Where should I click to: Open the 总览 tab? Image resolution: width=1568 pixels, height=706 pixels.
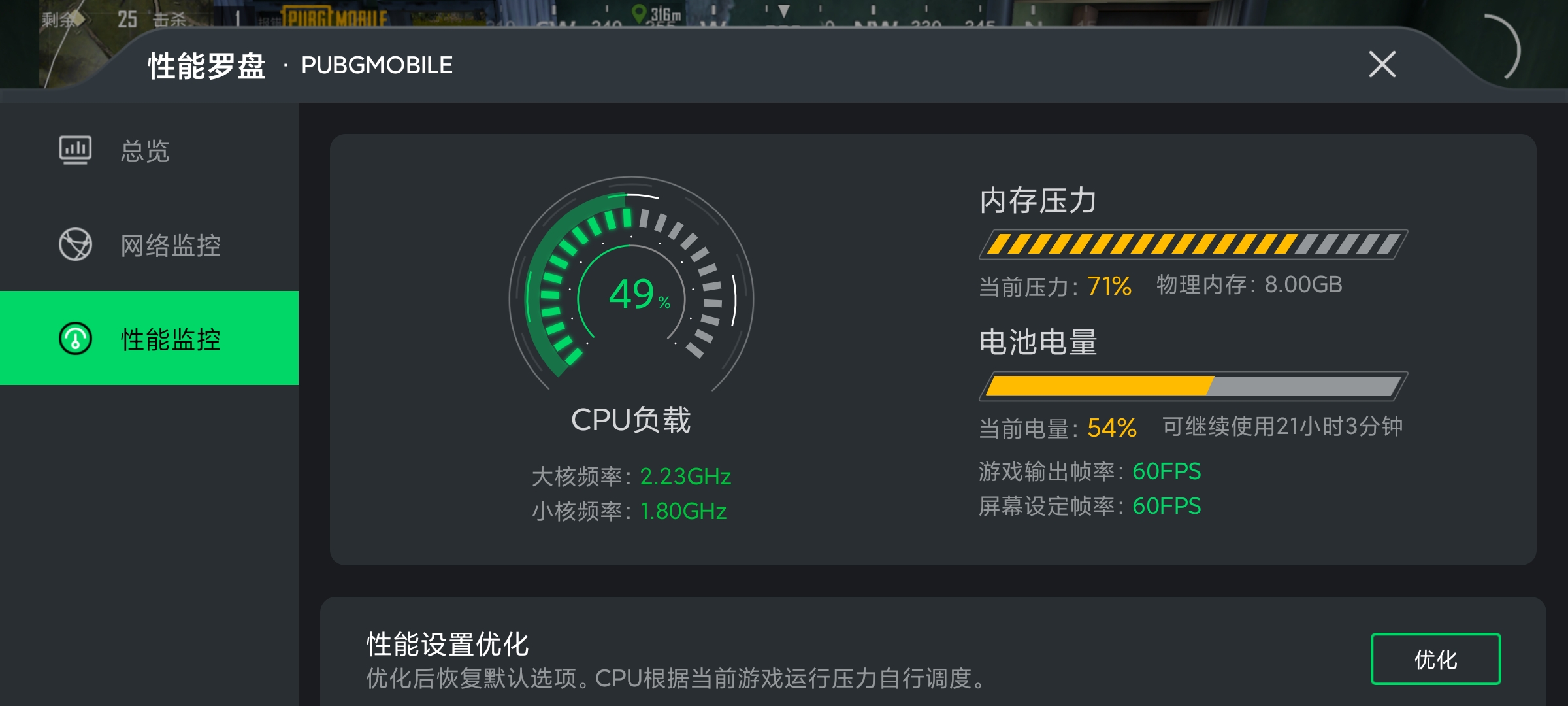point(145,151)
